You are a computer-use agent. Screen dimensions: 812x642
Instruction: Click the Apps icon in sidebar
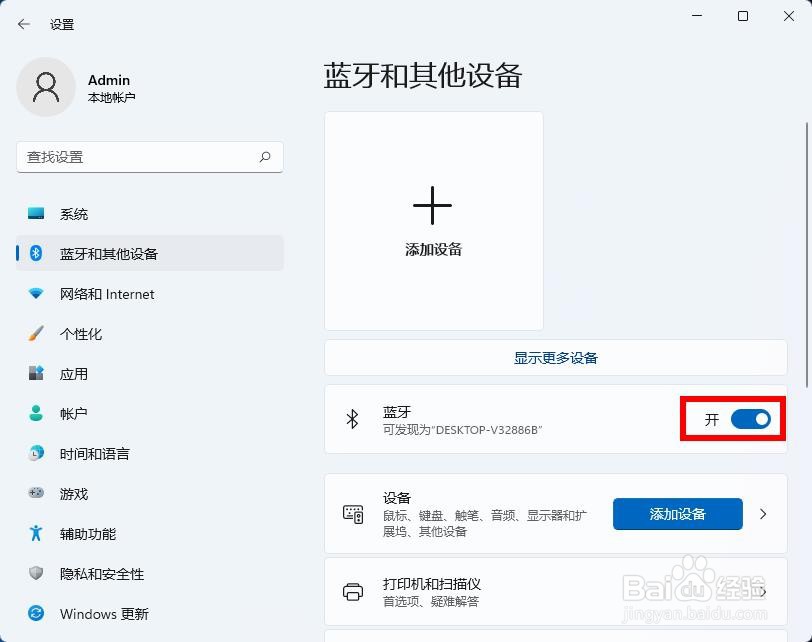click(x=36, y=373)
